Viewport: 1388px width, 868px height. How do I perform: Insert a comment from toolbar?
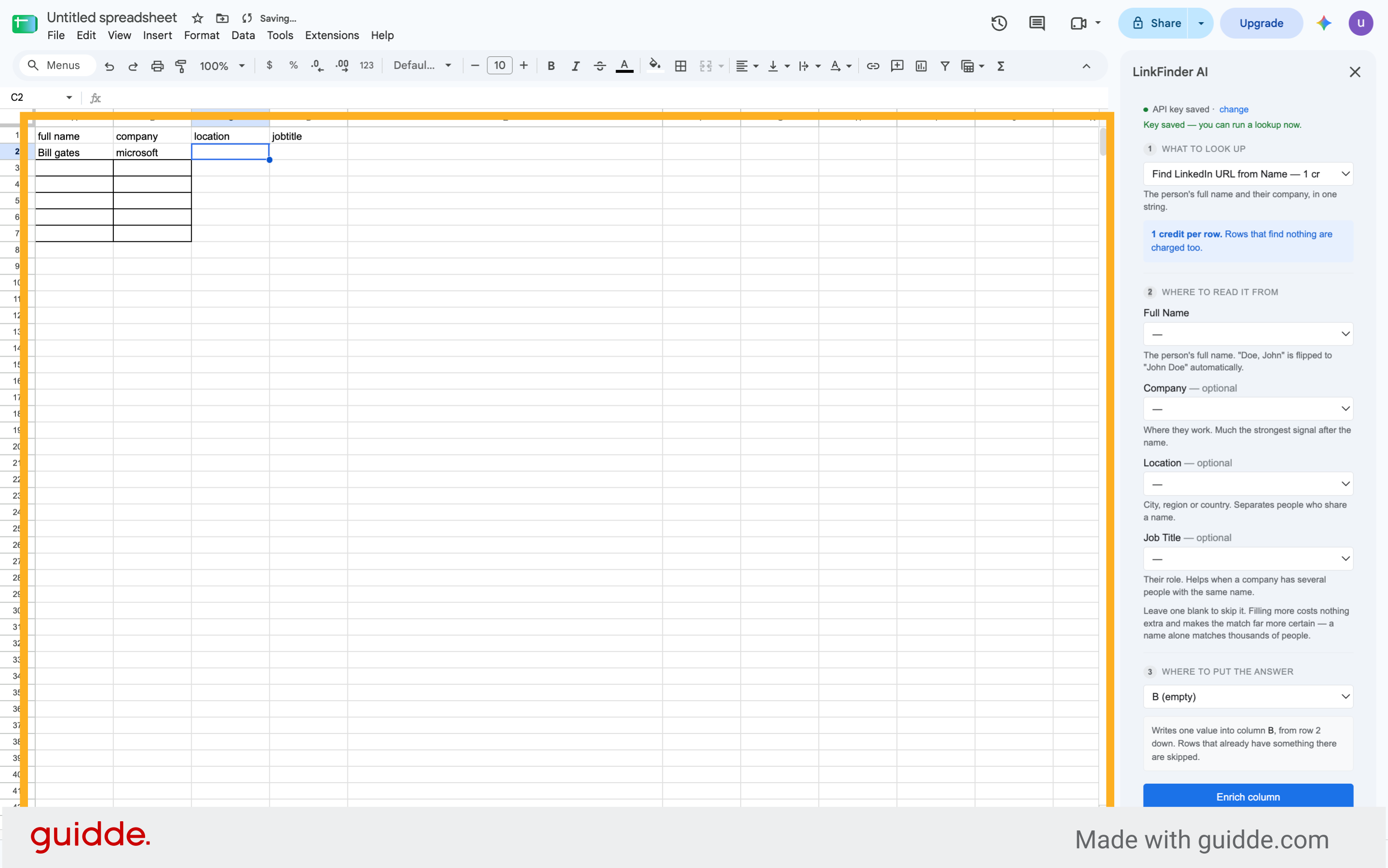897,66
